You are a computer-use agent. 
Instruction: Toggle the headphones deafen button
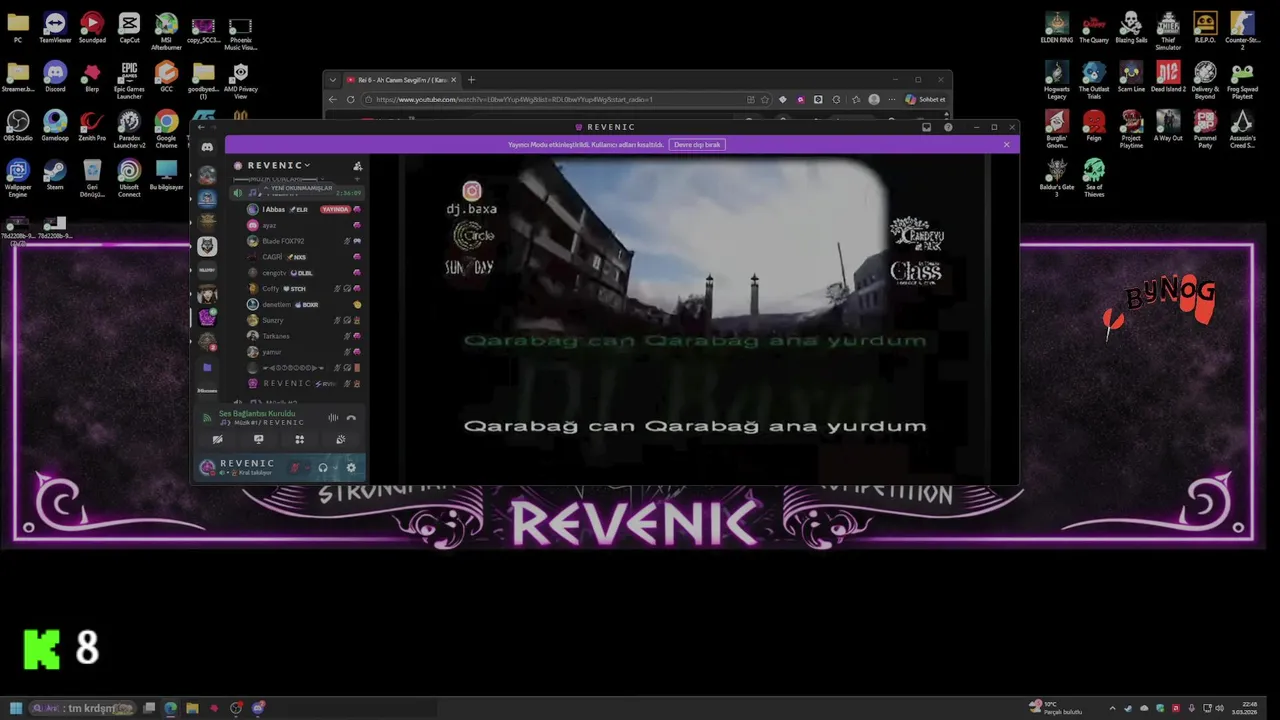[x=322, y=467]
